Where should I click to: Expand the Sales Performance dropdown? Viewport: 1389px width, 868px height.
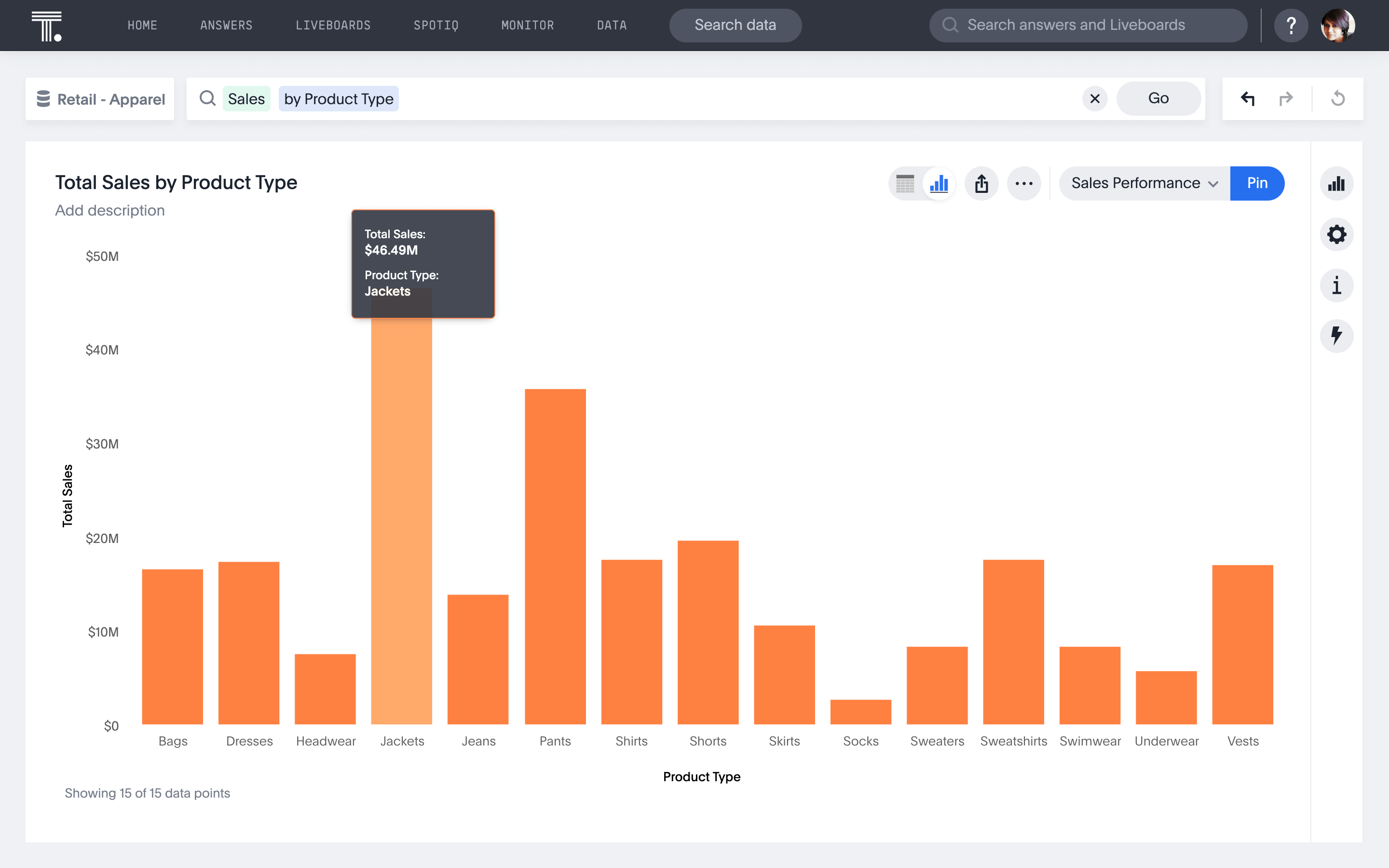point(1144,183)
